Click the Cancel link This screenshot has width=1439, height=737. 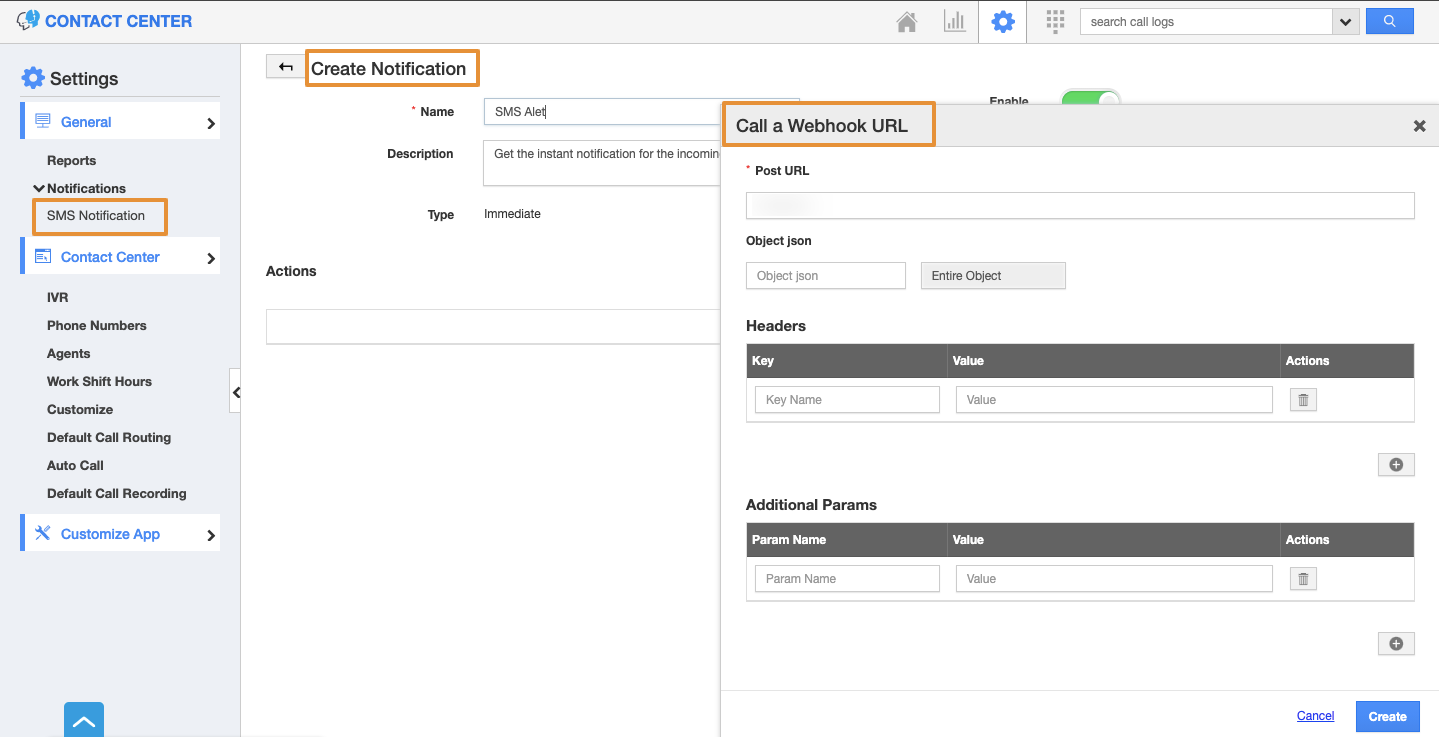click(x=1315, y=716)
